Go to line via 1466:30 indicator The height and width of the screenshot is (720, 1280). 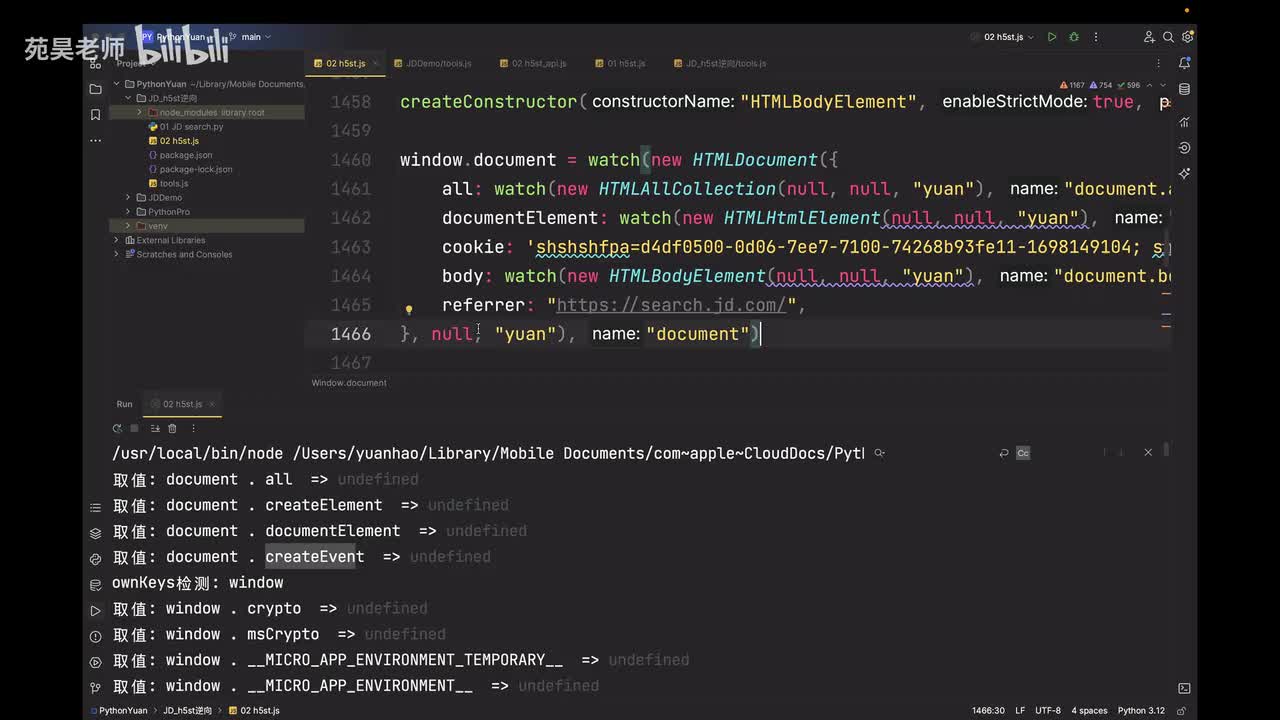(988, 711)
